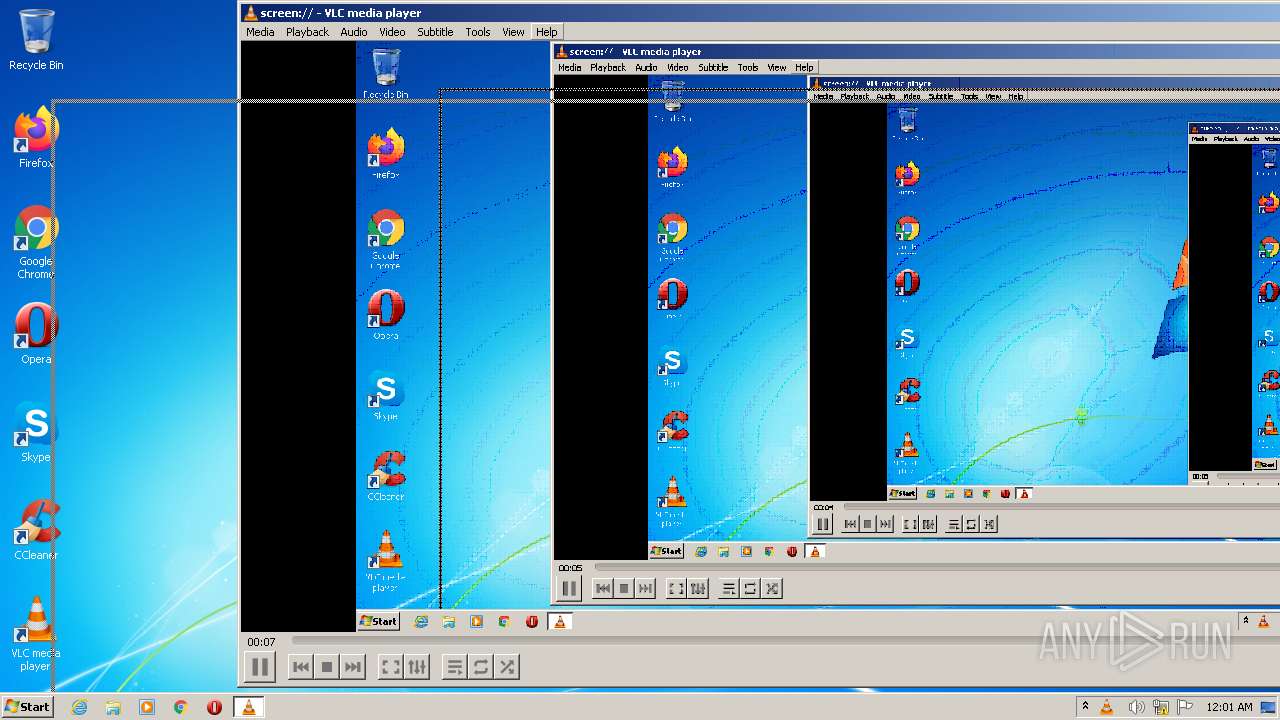Open the network status tray icon

1161,707
